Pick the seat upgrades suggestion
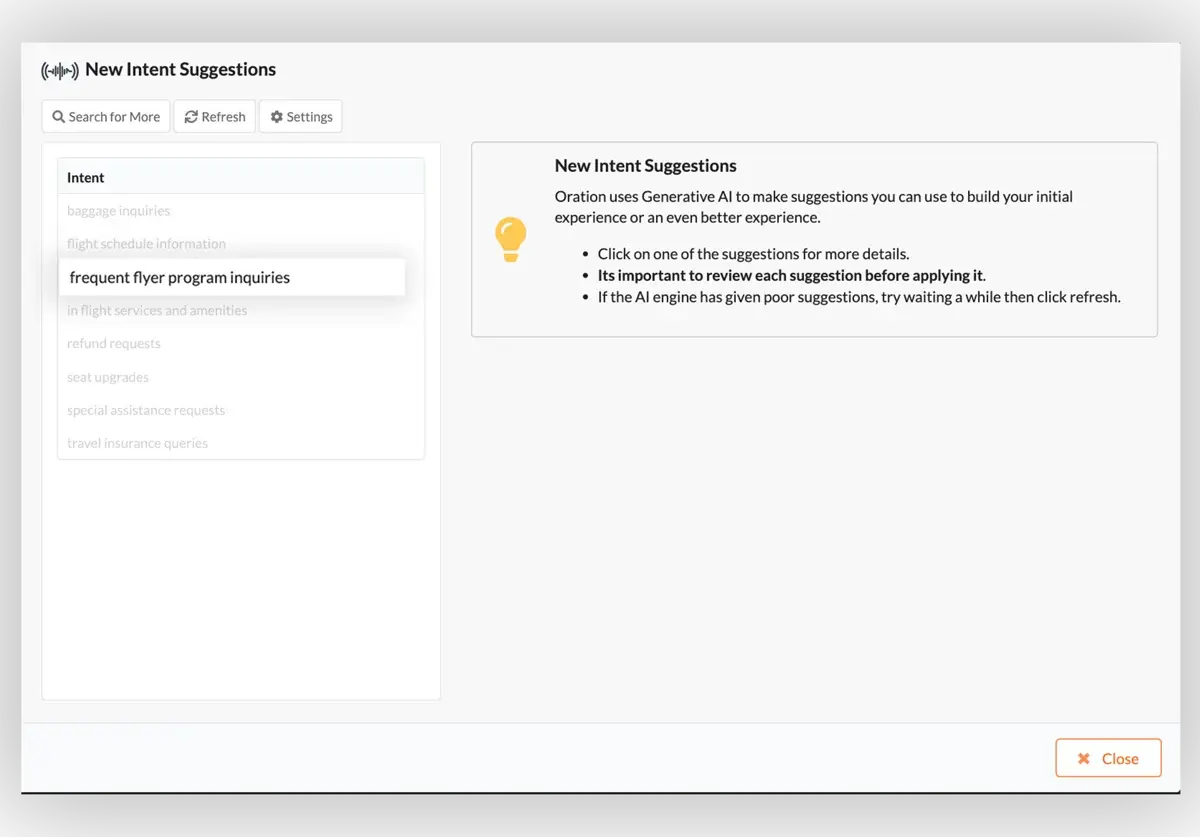The image size is (1200, 837). coord(108,378)
